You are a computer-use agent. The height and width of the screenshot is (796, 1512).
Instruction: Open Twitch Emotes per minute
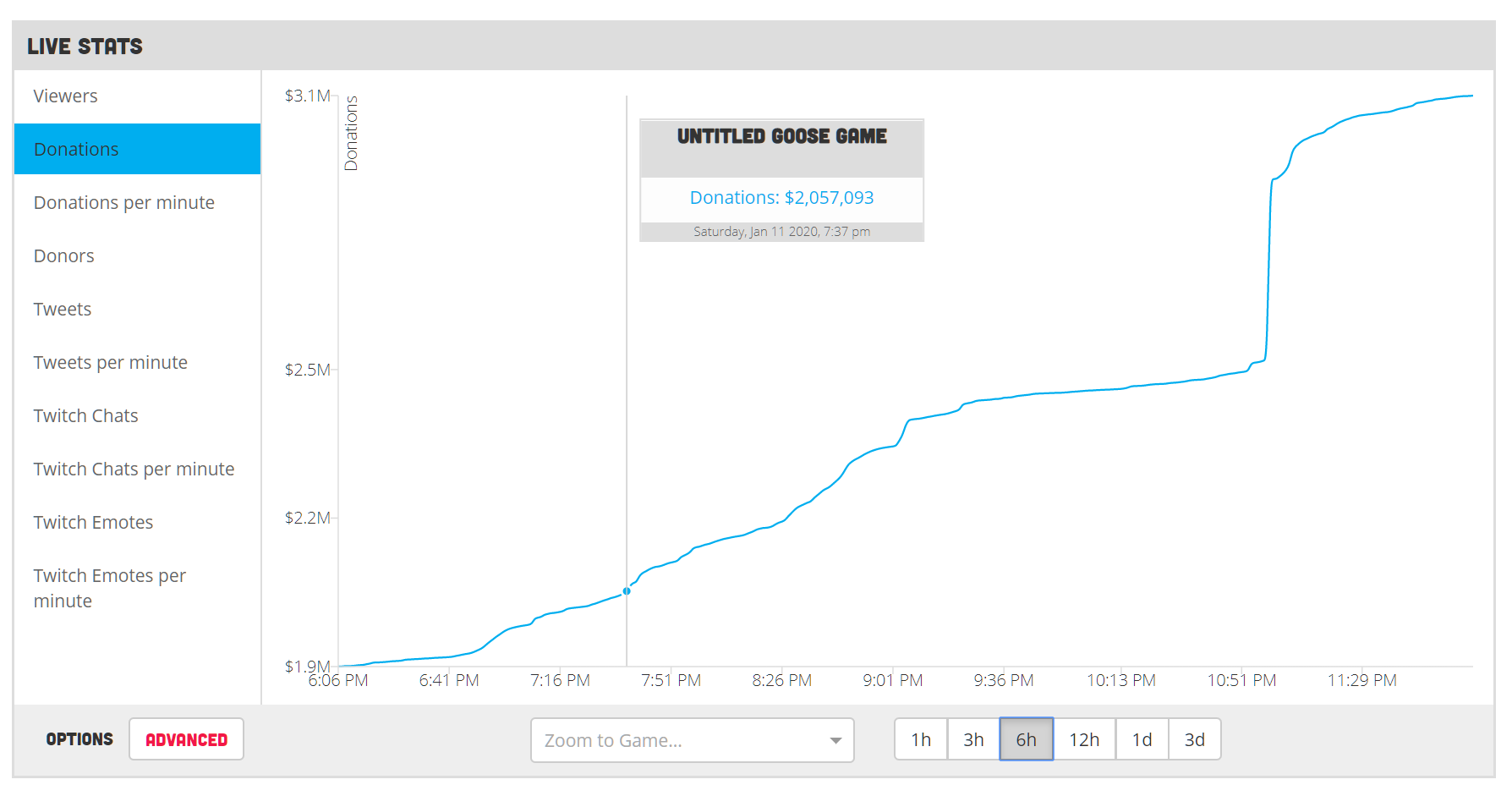click(x=137, y=588)
